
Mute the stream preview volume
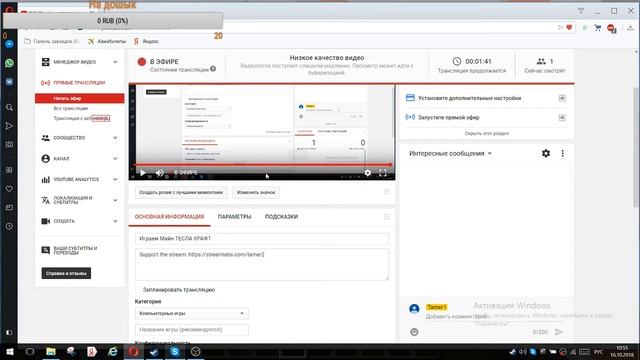tap(160, 173)
